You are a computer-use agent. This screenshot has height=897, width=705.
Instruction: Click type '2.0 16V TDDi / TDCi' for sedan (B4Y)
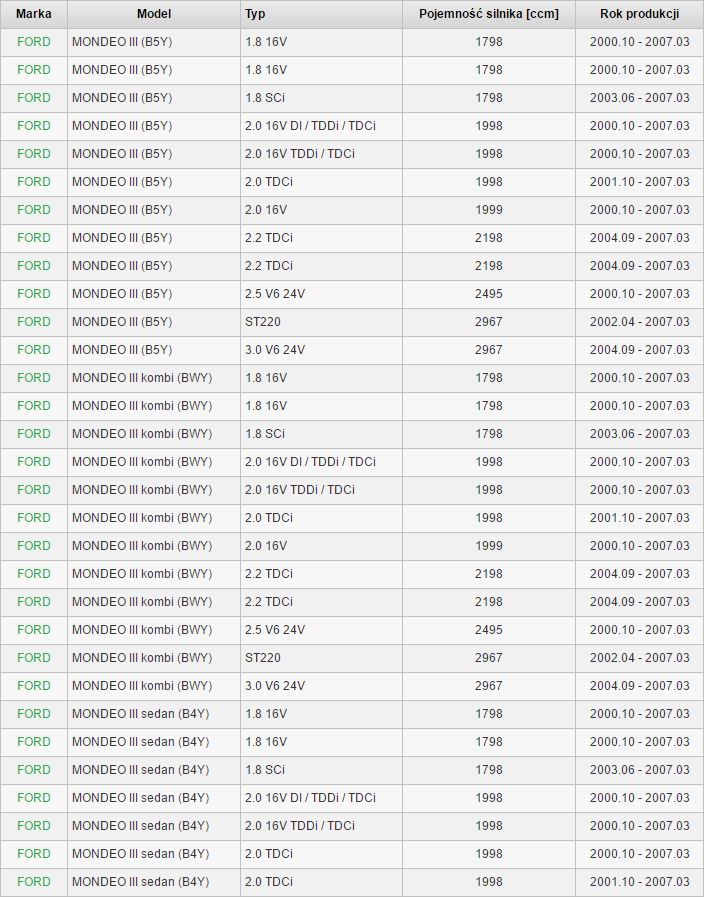[300, 826]
